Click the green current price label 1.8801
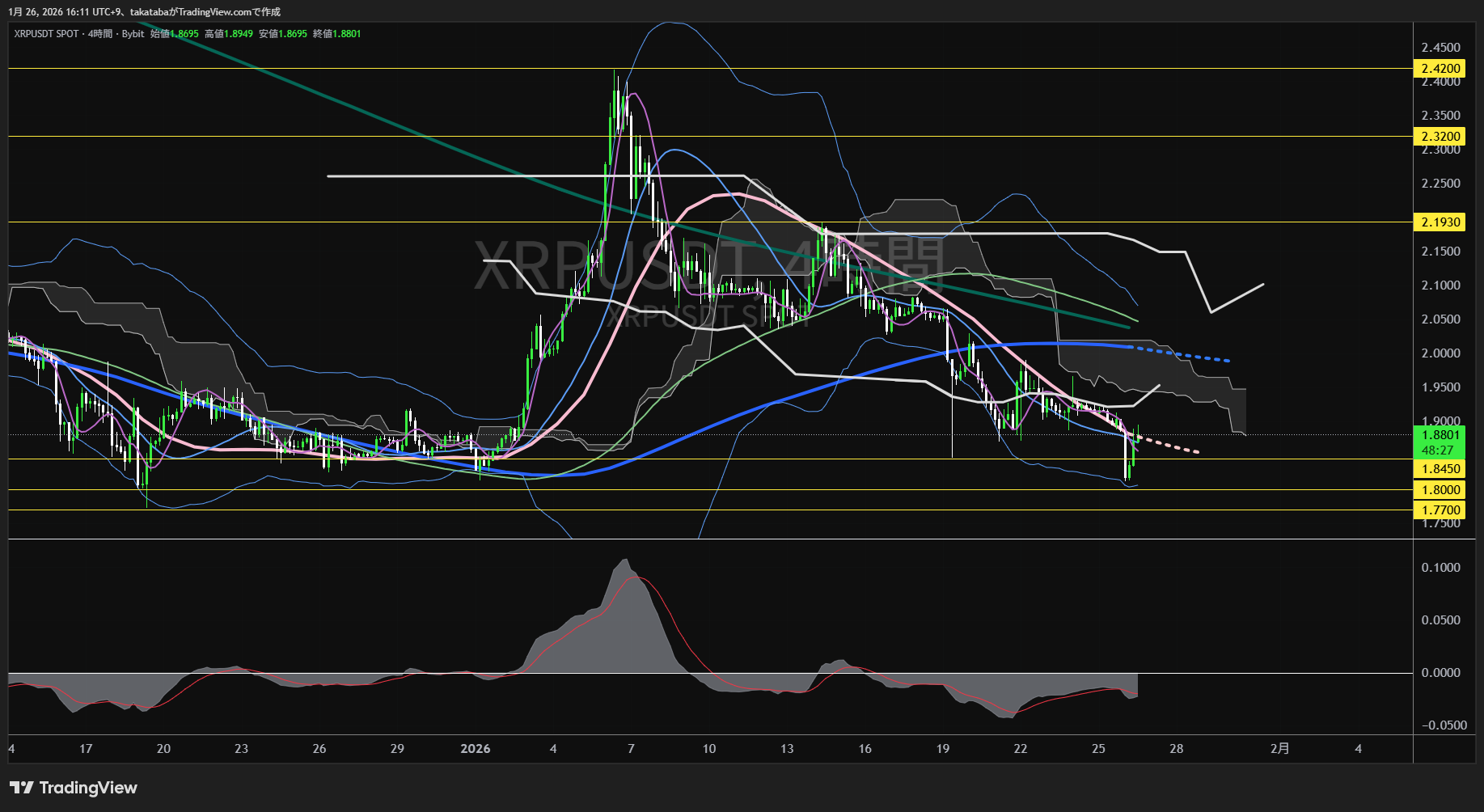Image resolution: width=1484 pixels, height=812 pixels. [x=1440, y=435]
